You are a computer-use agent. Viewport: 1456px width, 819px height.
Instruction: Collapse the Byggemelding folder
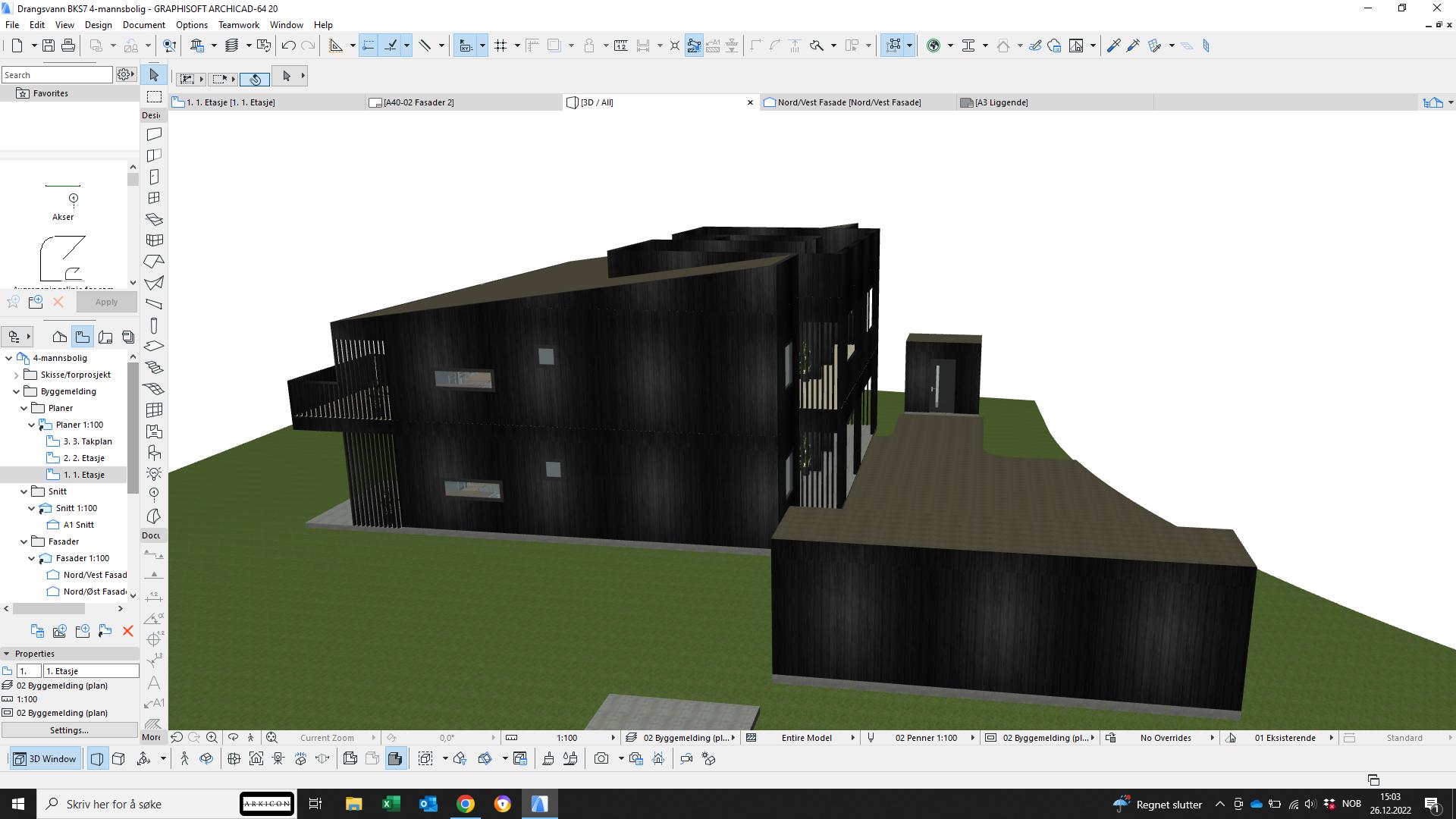pyautogui.click(x=16, y=391)
